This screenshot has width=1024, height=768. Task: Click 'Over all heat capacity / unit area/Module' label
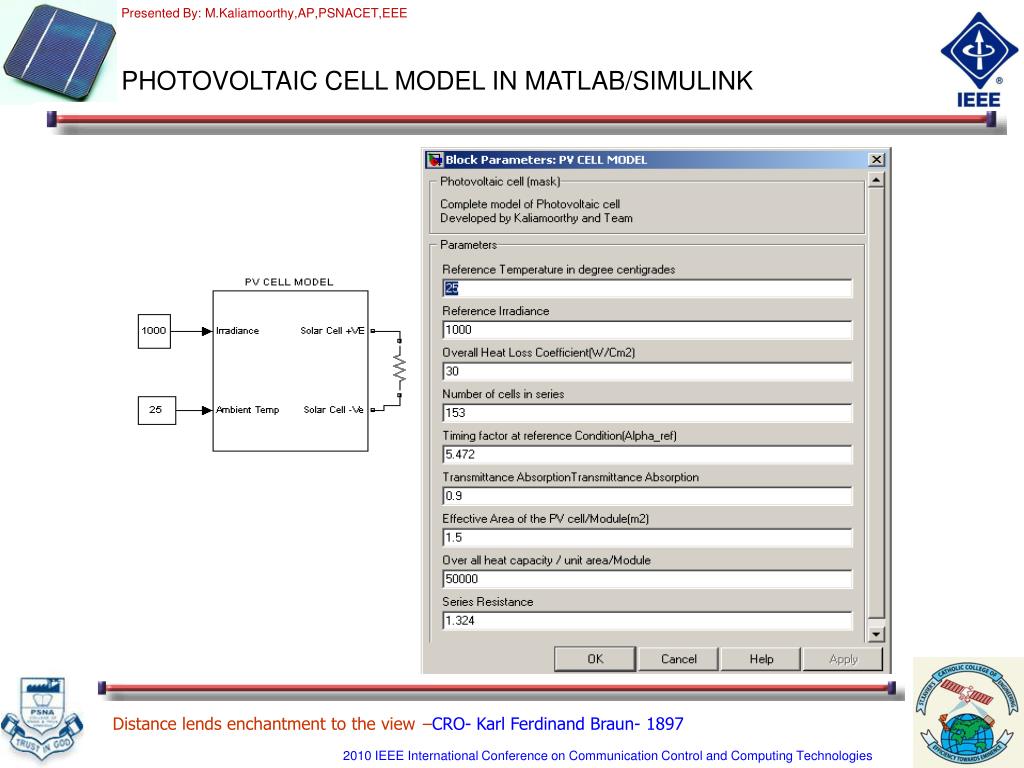546,560
